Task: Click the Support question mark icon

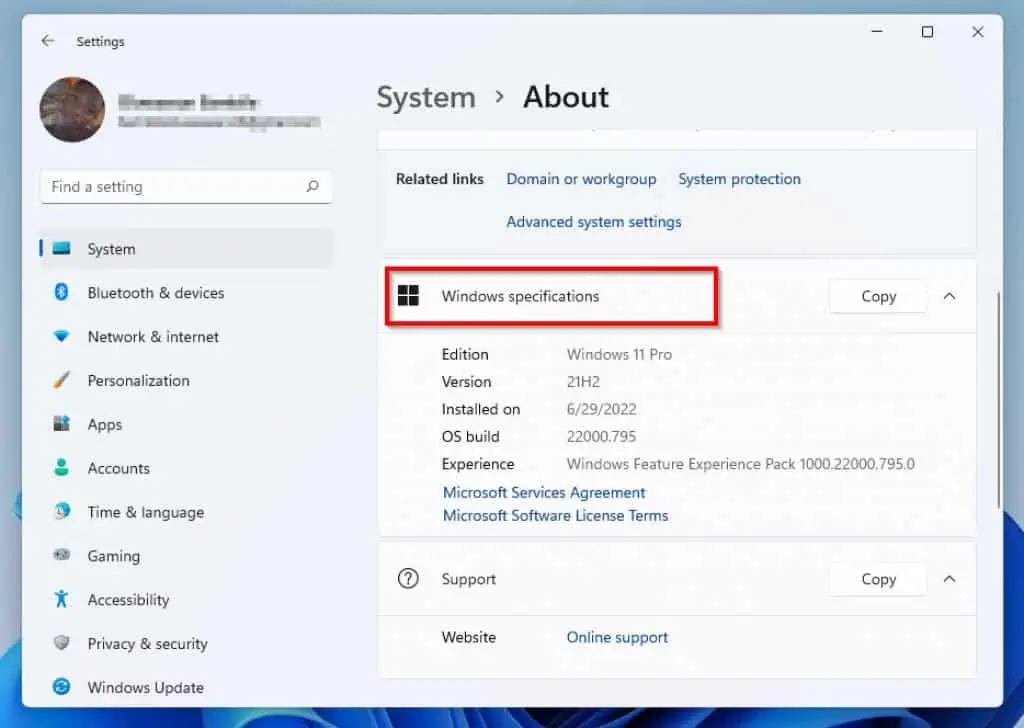Action: tap(408, 578)
